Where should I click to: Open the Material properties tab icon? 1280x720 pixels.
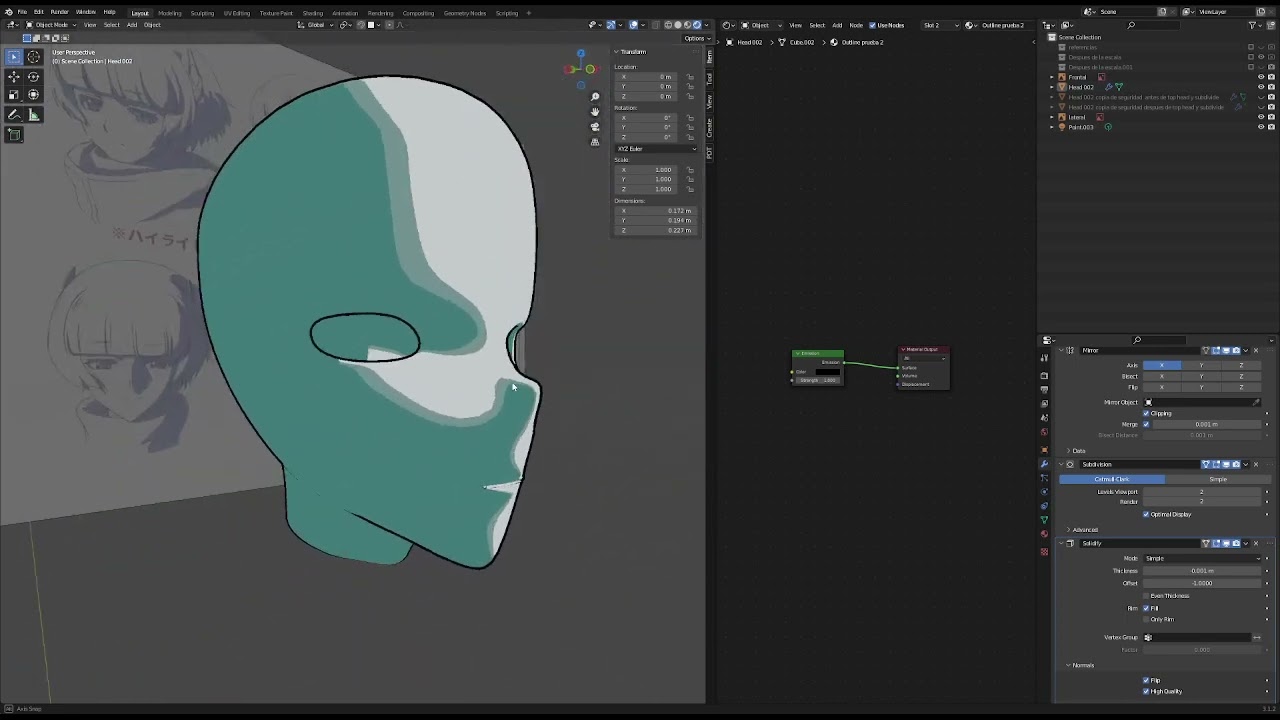pyautogui.click(x=1045, y=534)
